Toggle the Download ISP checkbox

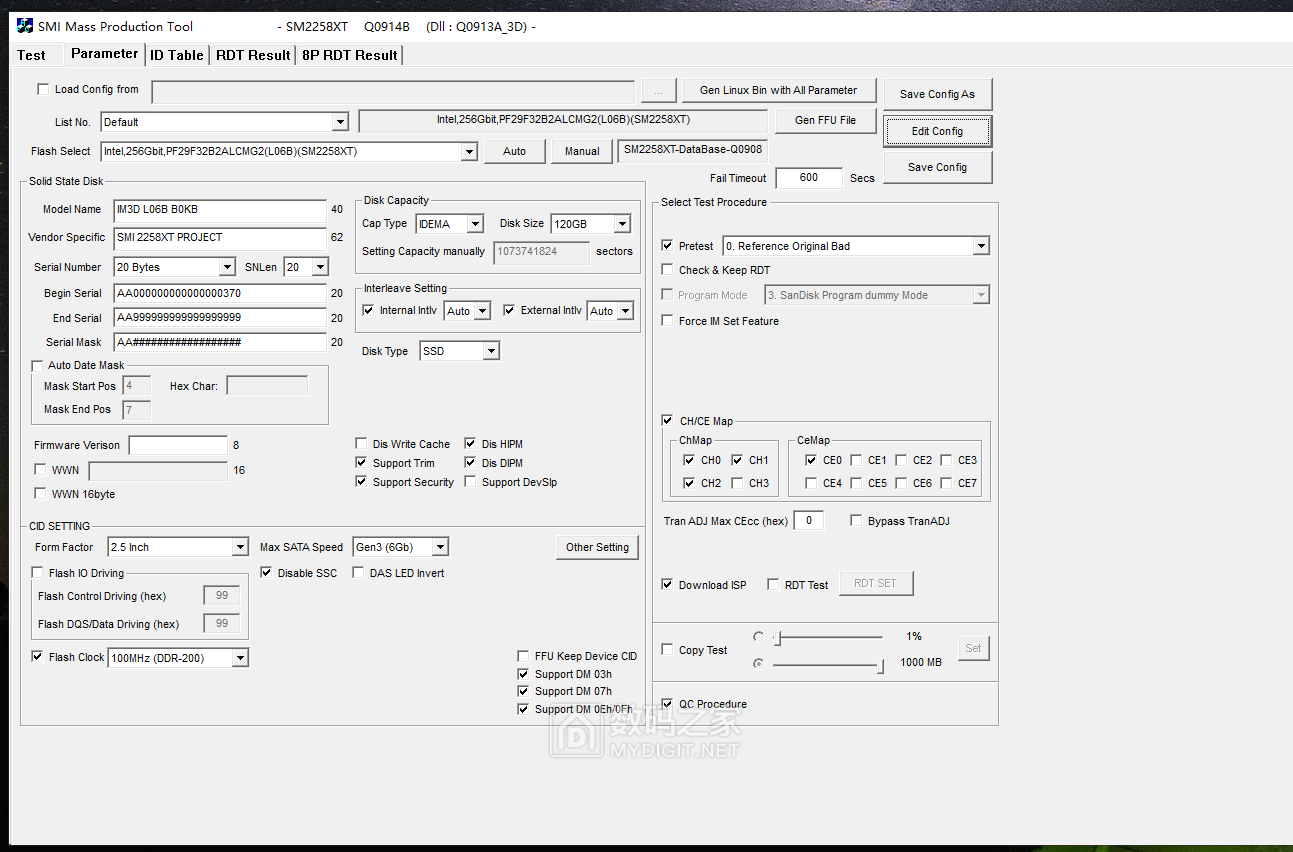point(668,585)
